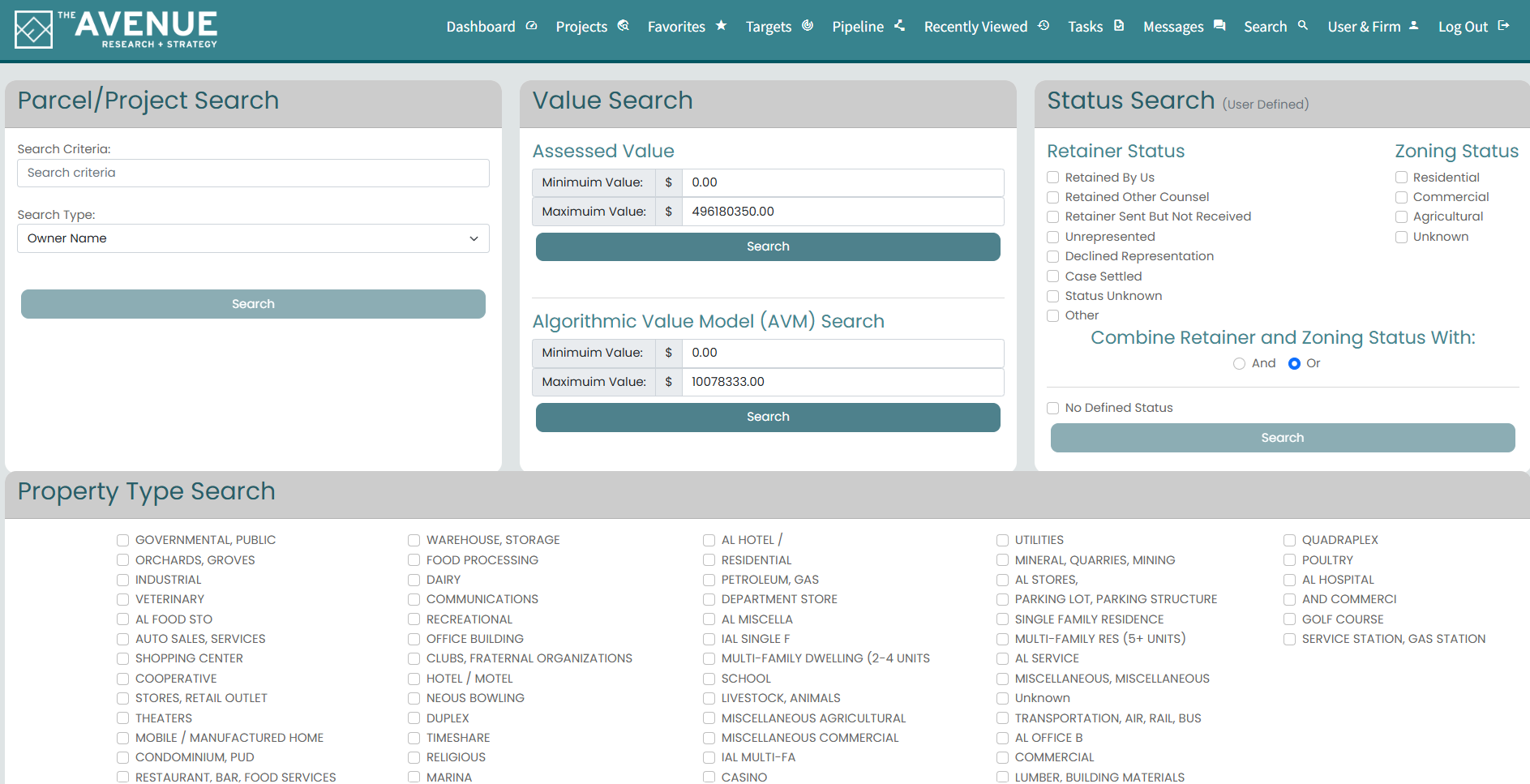Click the Log Out exit arrow icon
This screenshot has width=1530, height=784.
(x=1503, y=26)
